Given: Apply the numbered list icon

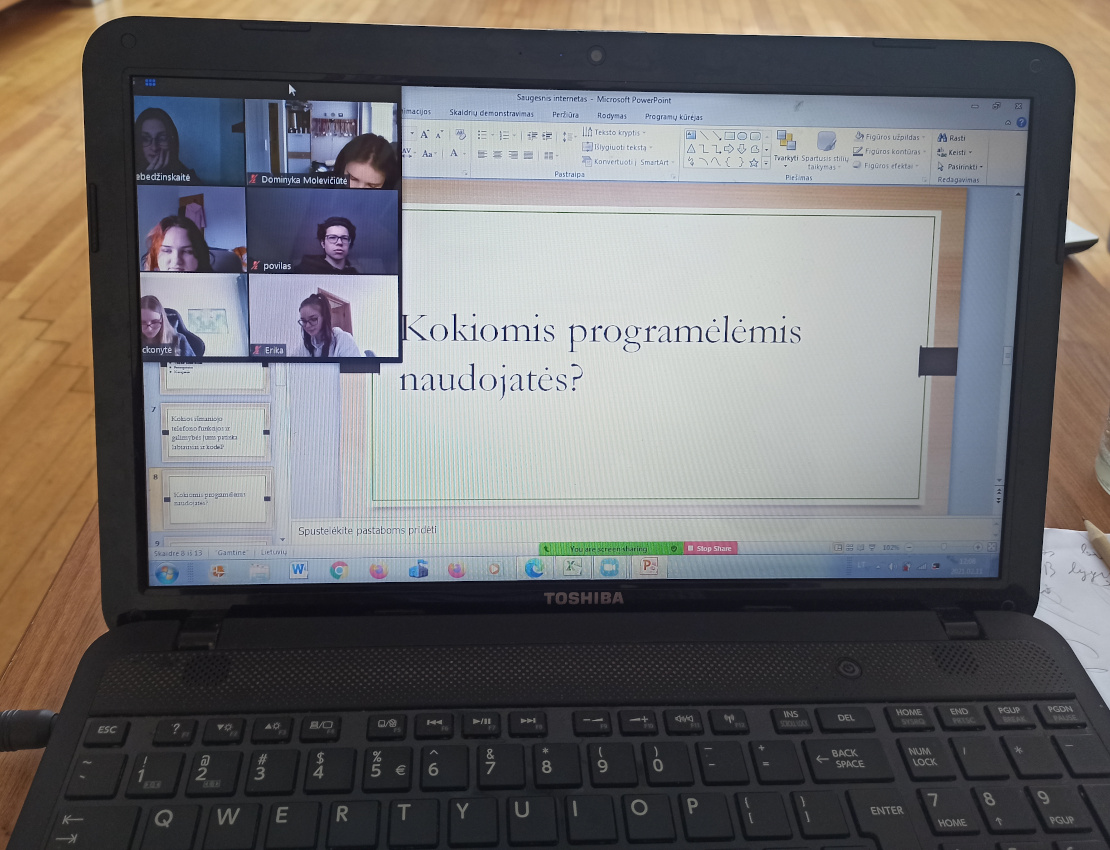Looking at the screenshot, I should click(x=504, y=135).
